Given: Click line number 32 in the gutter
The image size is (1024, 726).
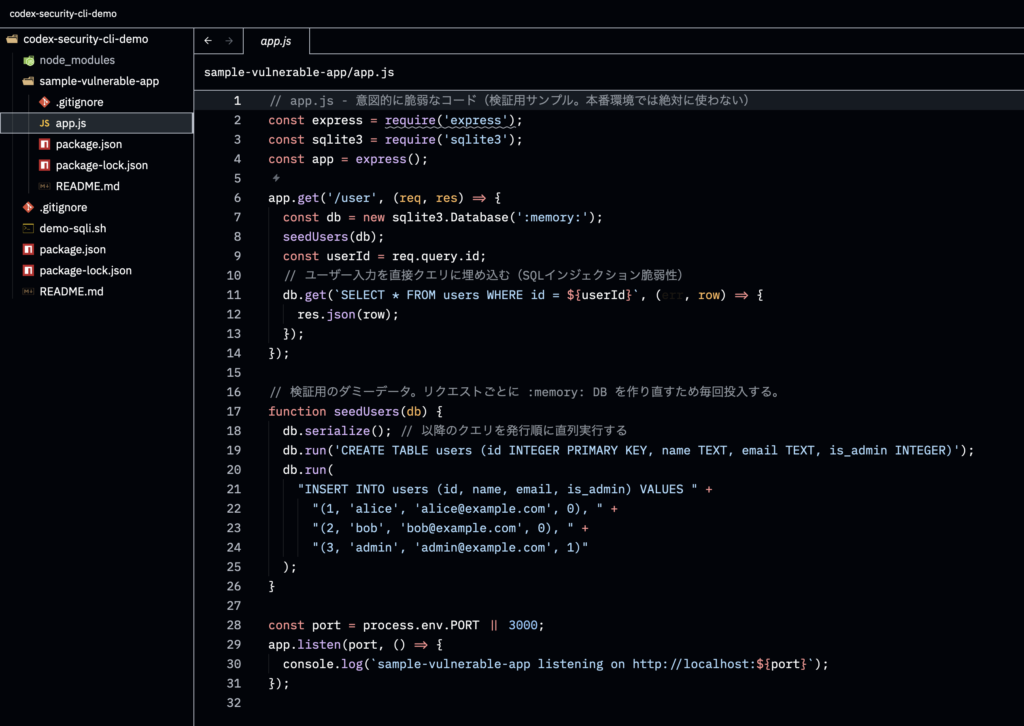Looking at the screenshot, I should 234,702.
